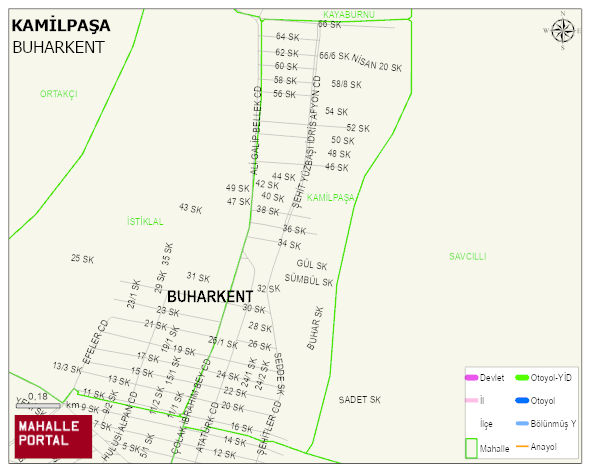Click the Otoyol blue legend swatch
Screen dimensions: 591x472
tap(522, 400)
